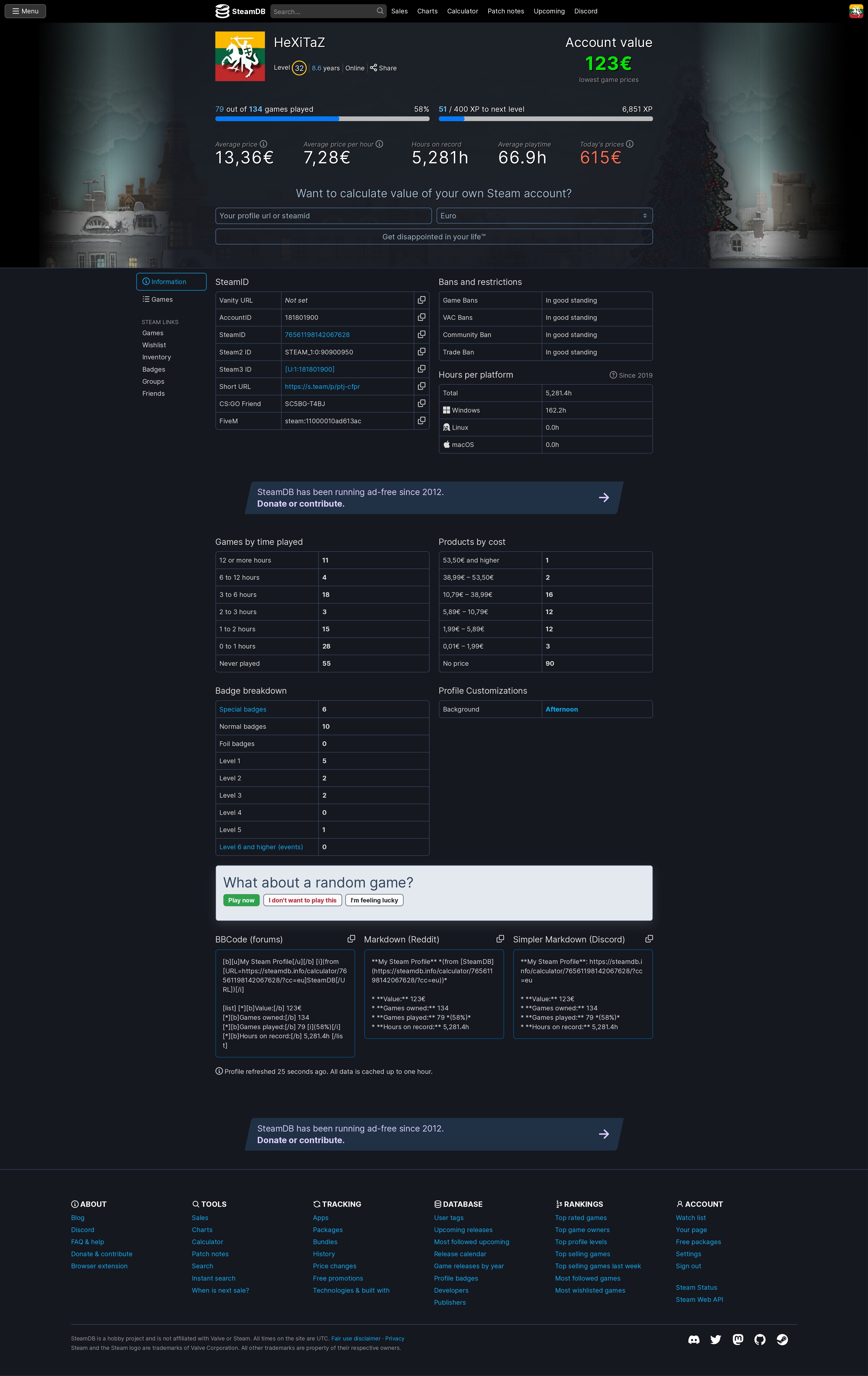Click the Average price per hour info icon

point(380,144)
